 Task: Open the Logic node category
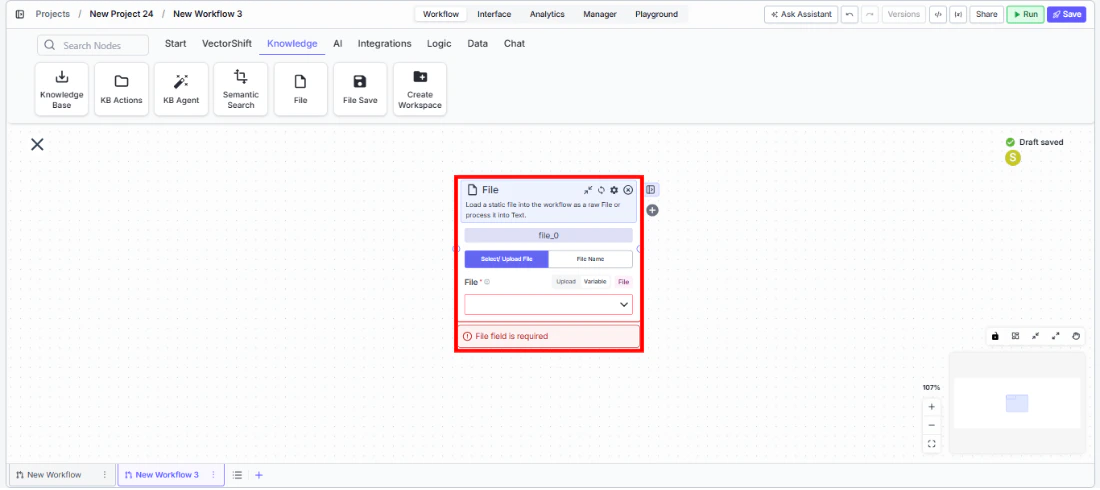439,44
